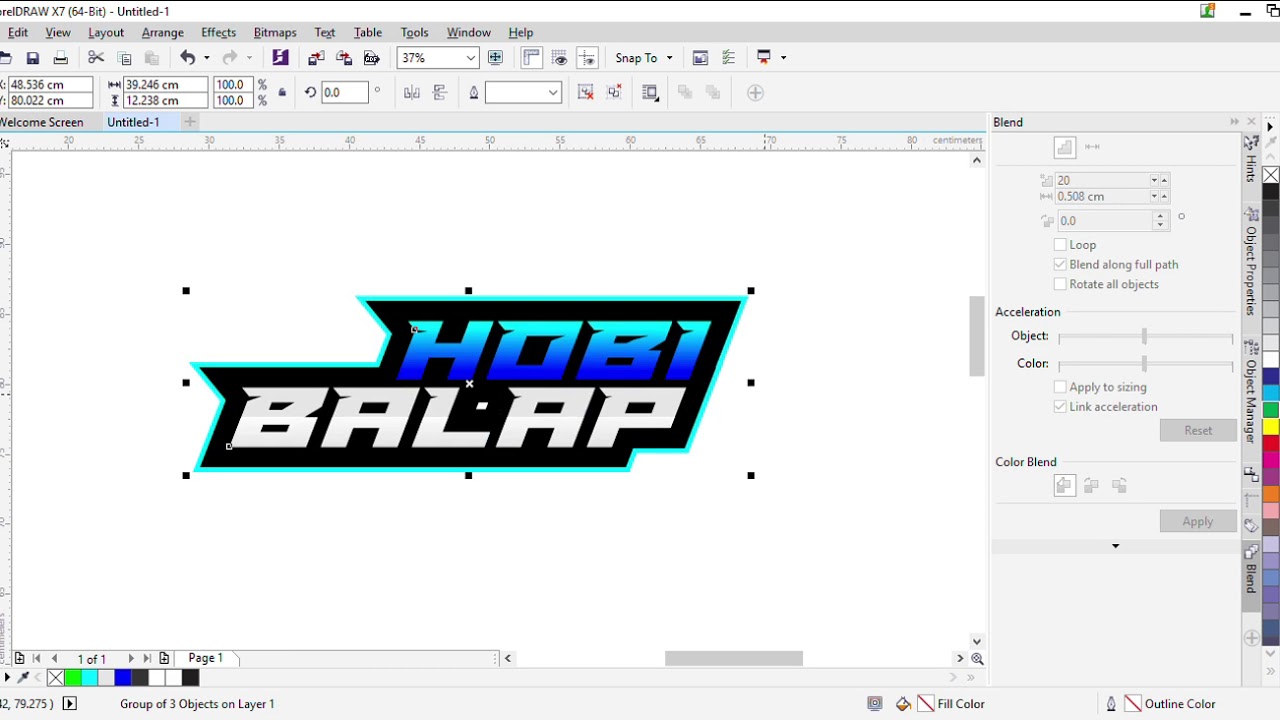Viewport: 1280px width, 720px height.
Task: Open the Effects menu
Action: 218,32
